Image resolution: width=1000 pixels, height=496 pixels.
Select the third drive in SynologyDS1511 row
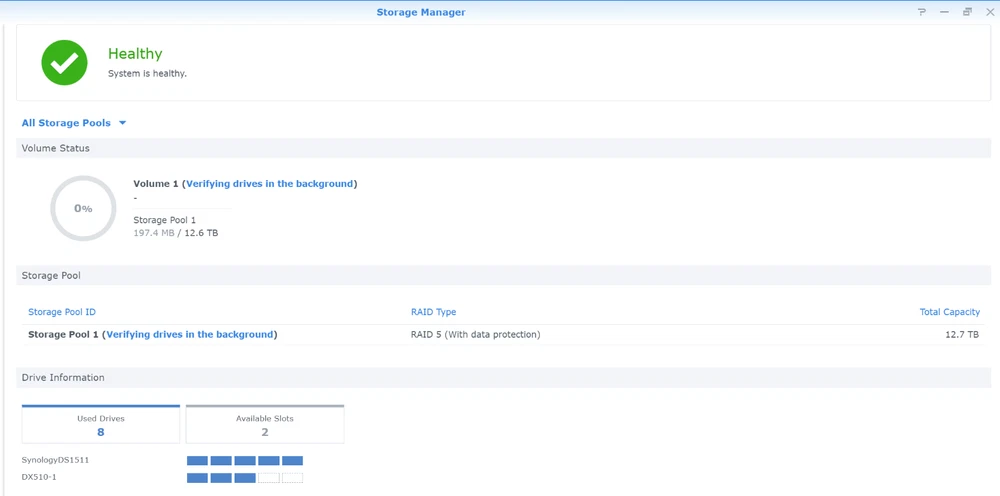point(245,461)
